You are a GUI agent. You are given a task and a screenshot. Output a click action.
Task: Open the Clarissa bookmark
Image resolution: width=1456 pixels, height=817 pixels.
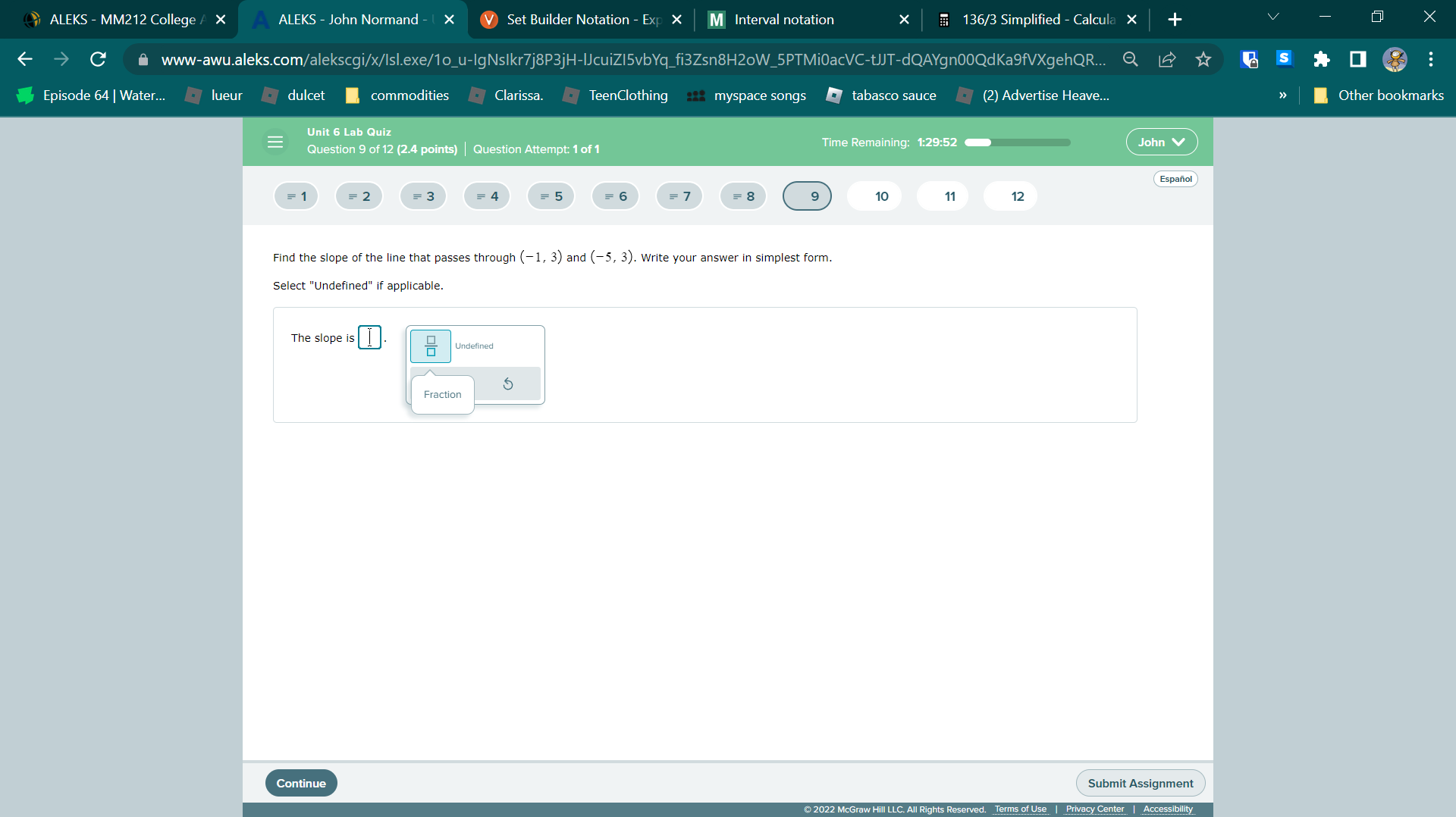click(507, 95)
